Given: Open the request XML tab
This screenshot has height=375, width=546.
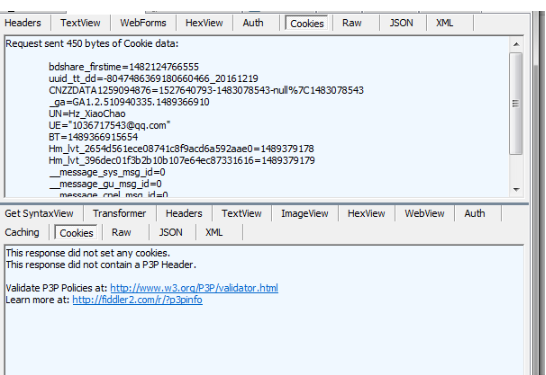Looking at the screenshot, I should point(444,23).
